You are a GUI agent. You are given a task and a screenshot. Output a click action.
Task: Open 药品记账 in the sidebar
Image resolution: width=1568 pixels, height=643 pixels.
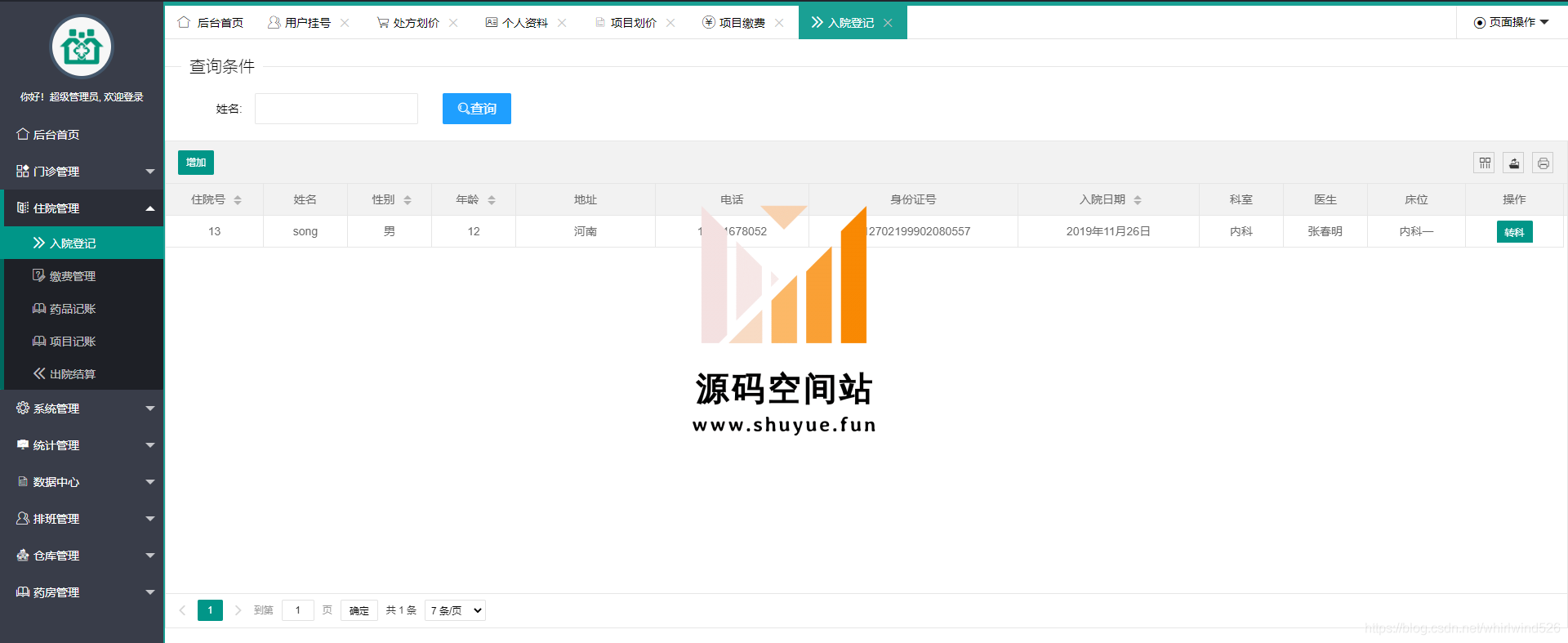click(82, 309)
